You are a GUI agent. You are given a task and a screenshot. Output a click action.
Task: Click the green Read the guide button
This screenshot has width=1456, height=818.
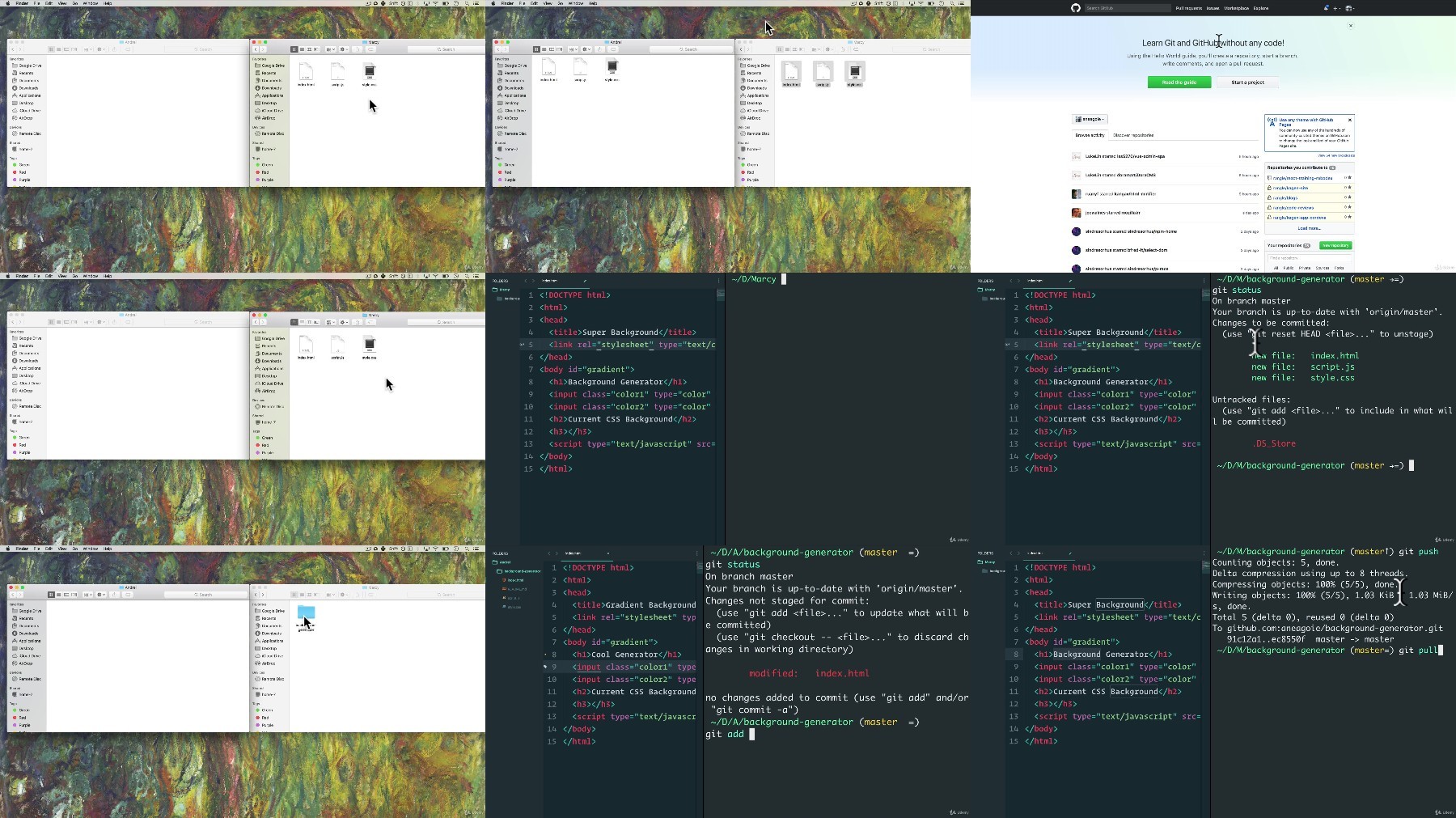pos(1179,83)
